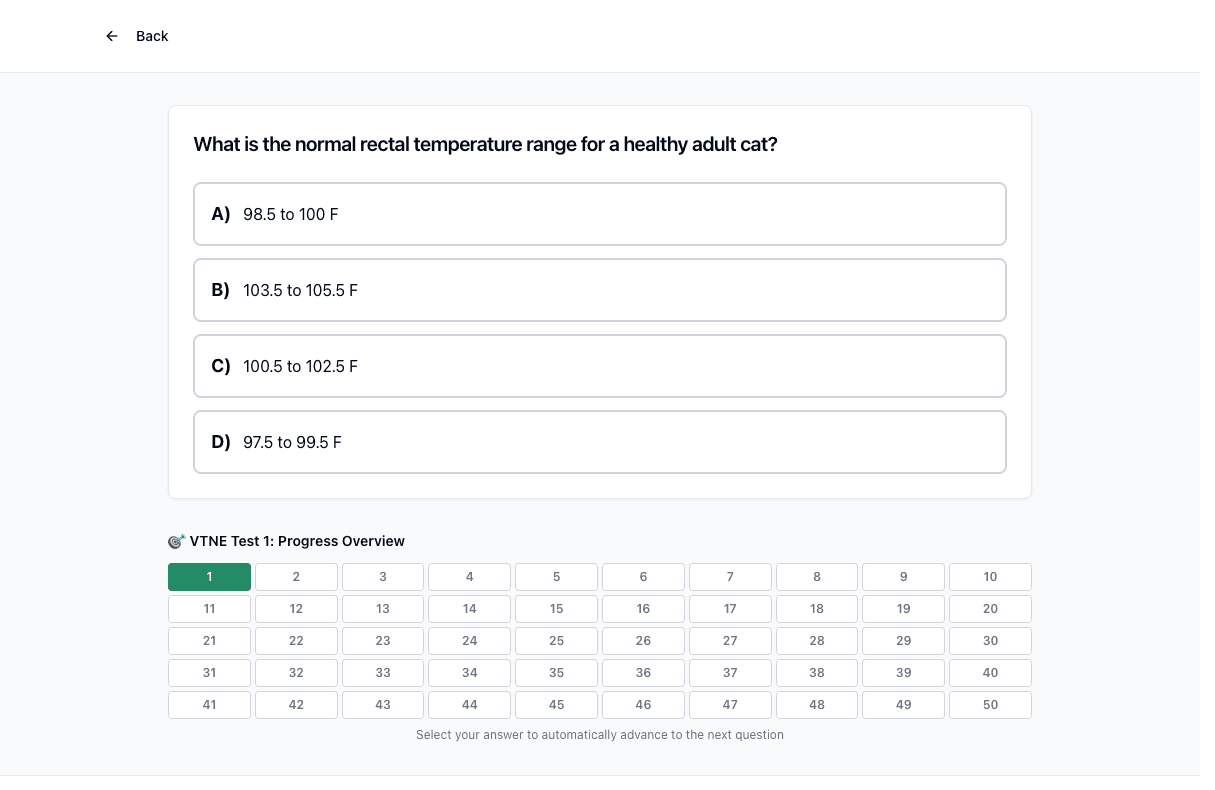Open question 31
The image size is (1215, 790).
(x=209, y=673)
